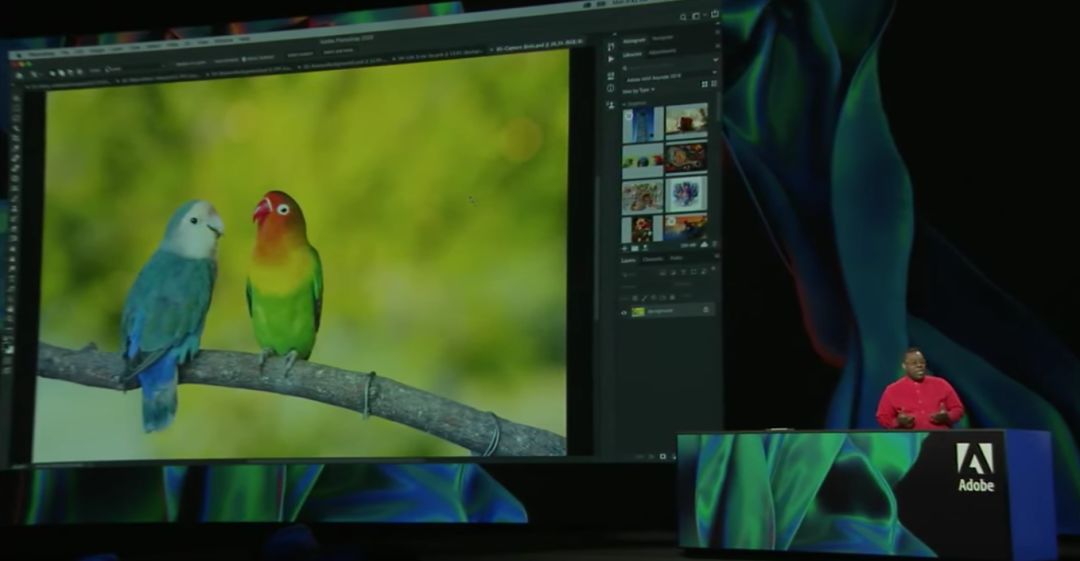The image size is (1080, 561).
Task: Switch library to grid view icon
Action: [x=704, y=84]
